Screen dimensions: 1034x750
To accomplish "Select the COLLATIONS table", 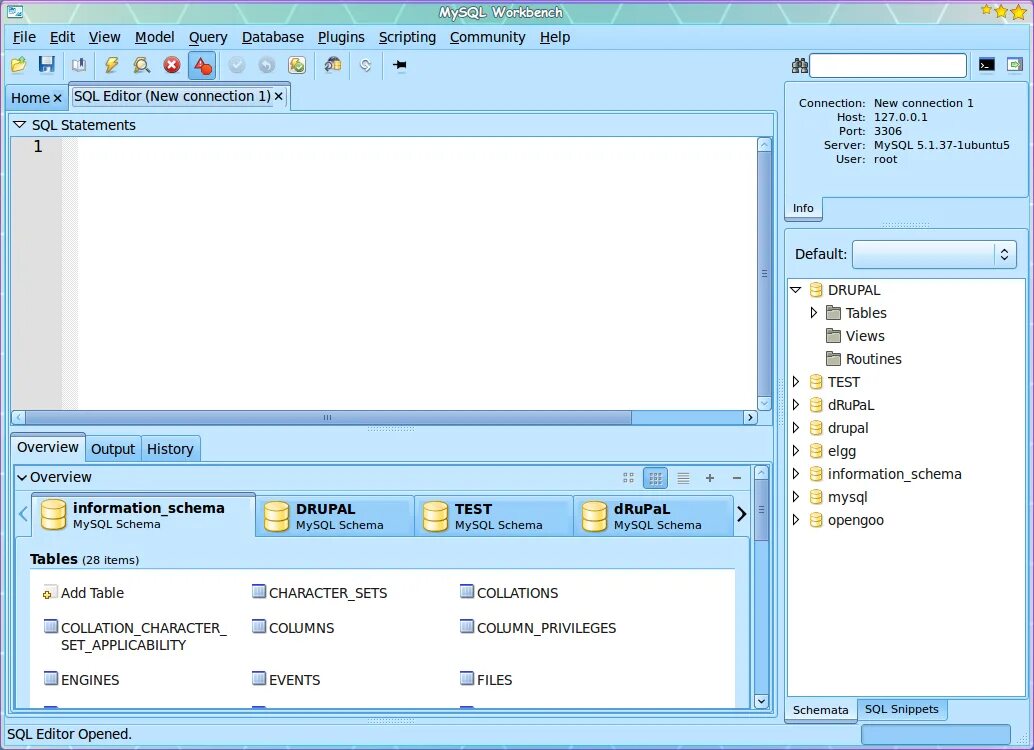I will (509, 593).
